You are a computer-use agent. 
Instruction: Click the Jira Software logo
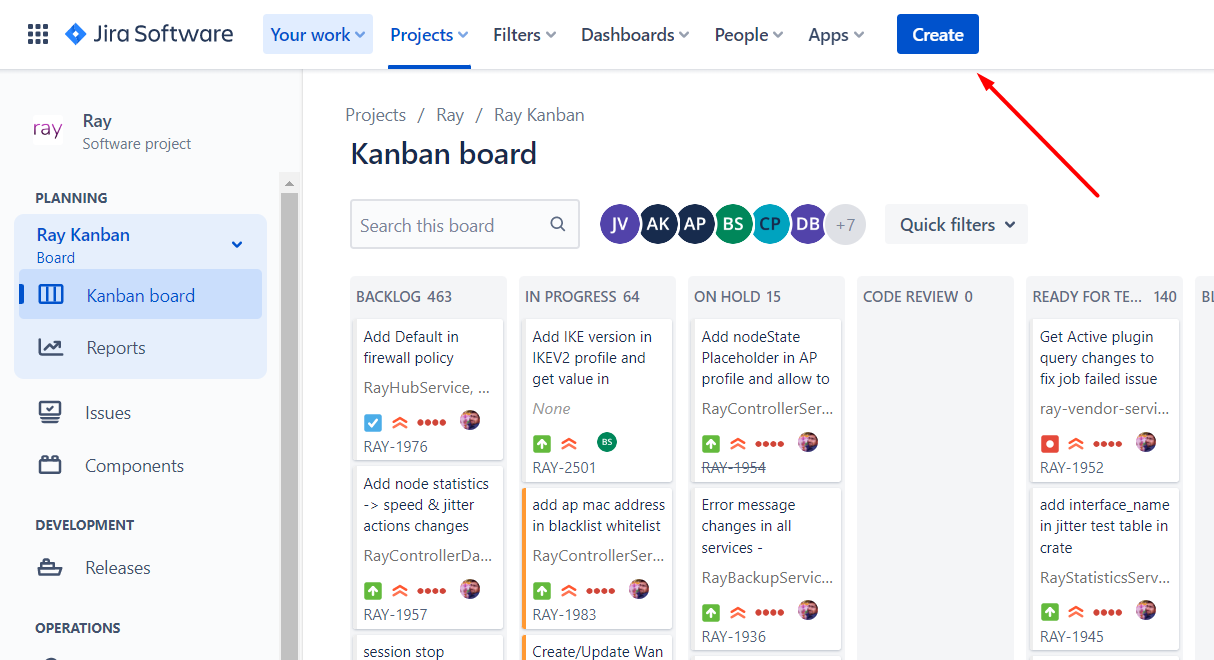pos(149,34)
